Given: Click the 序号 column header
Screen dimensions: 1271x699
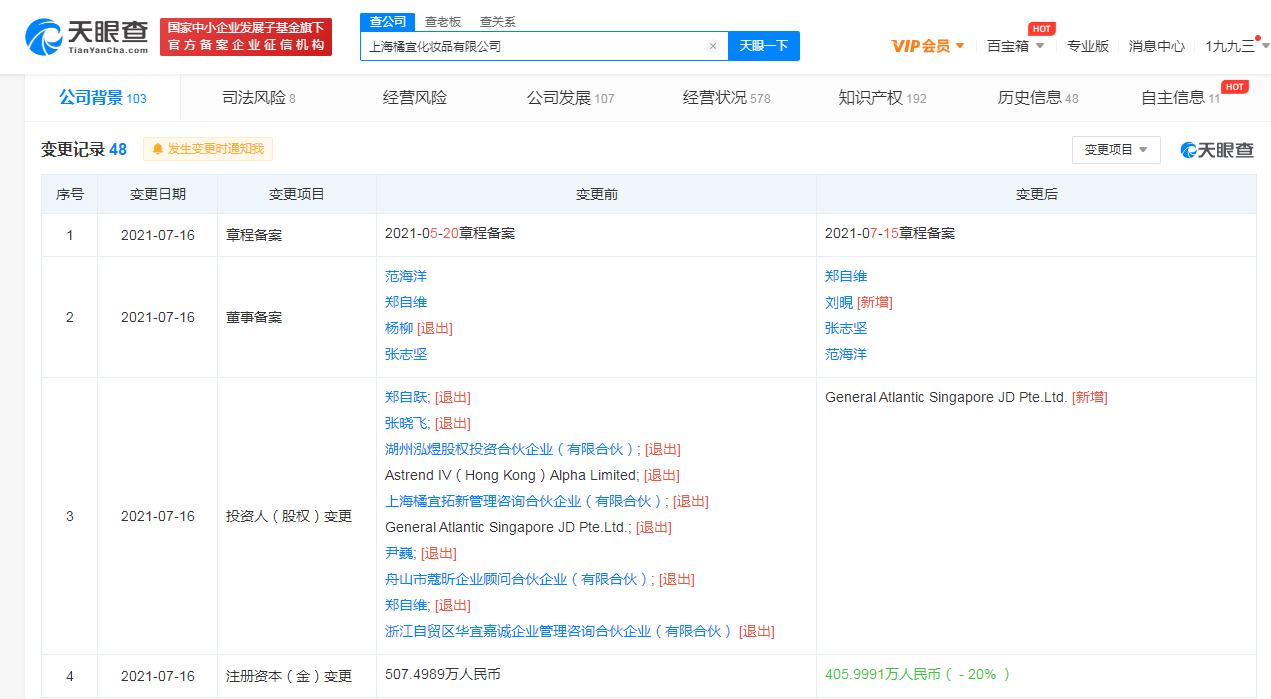Looking at the screenshot, I should (x=70, y=194).
